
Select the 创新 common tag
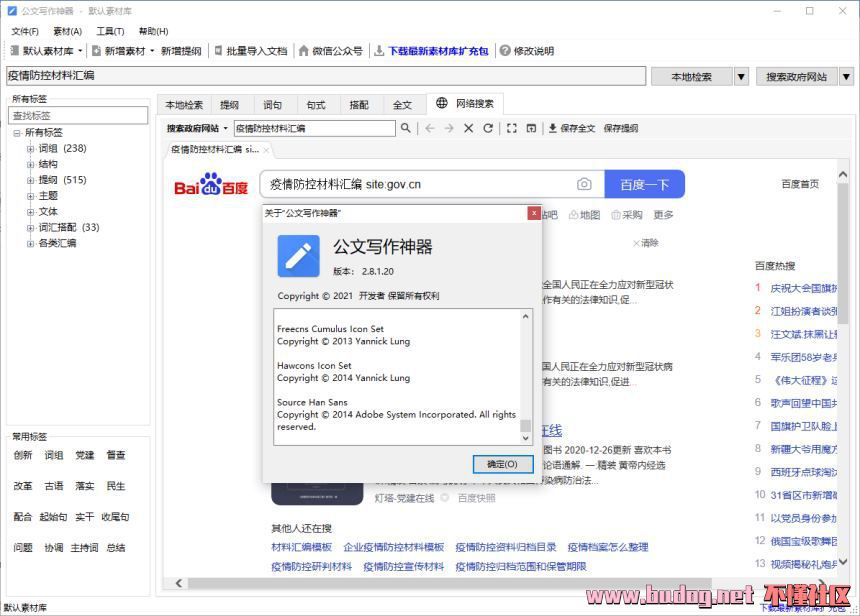point(23,455)
